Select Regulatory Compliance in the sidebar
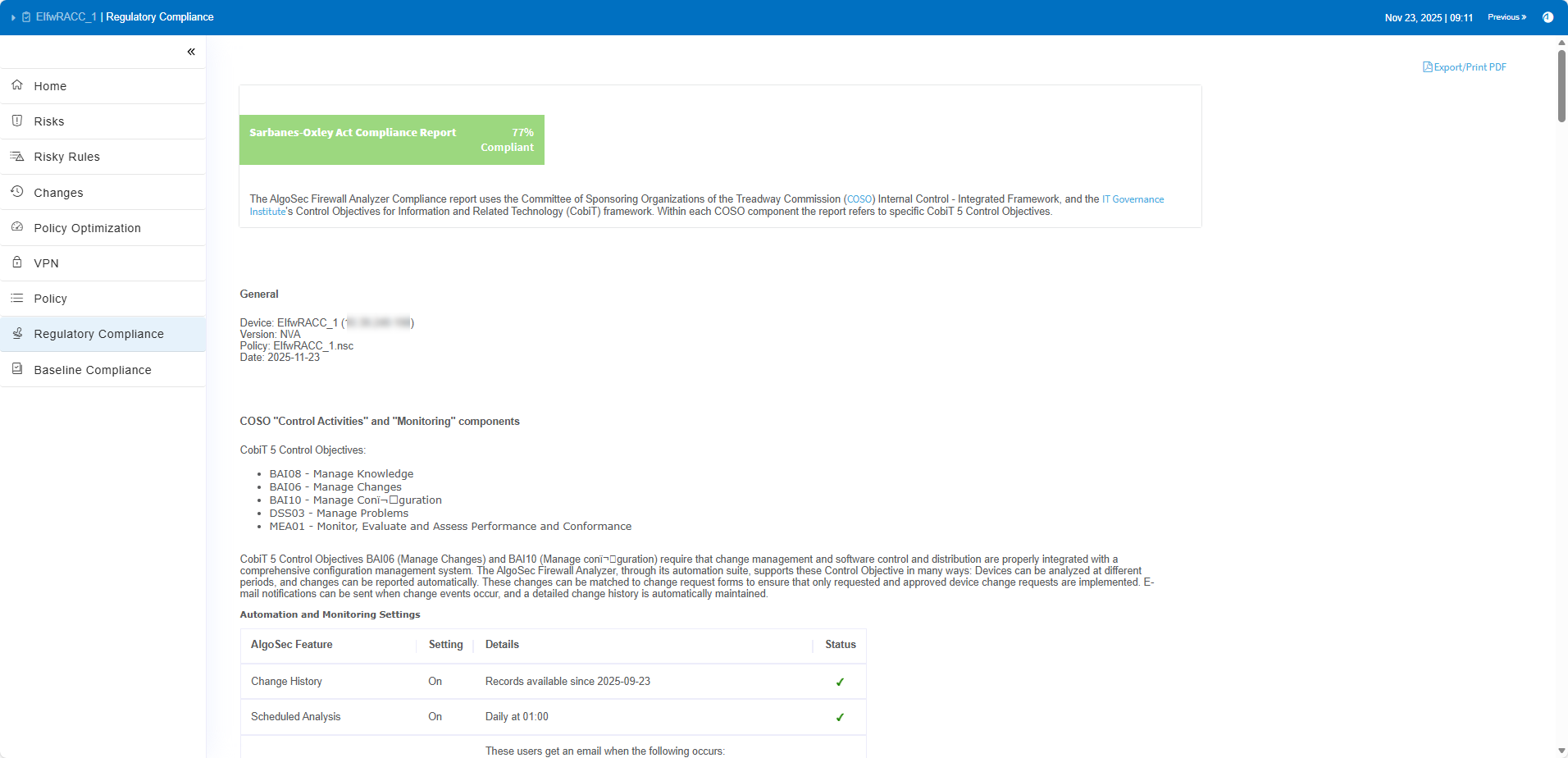1568x758 pixels. 98,334
